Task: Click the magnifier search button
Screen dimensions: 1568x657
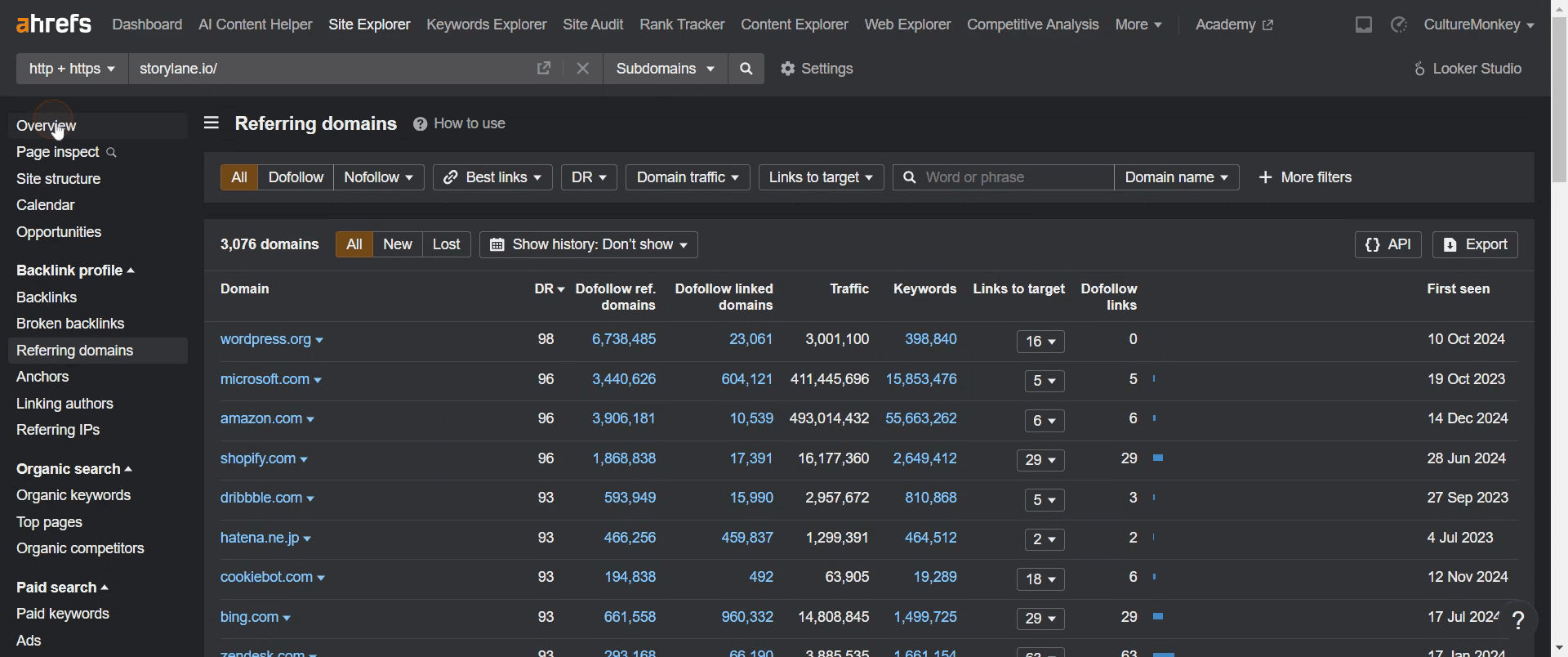Action: pos(746,69)
